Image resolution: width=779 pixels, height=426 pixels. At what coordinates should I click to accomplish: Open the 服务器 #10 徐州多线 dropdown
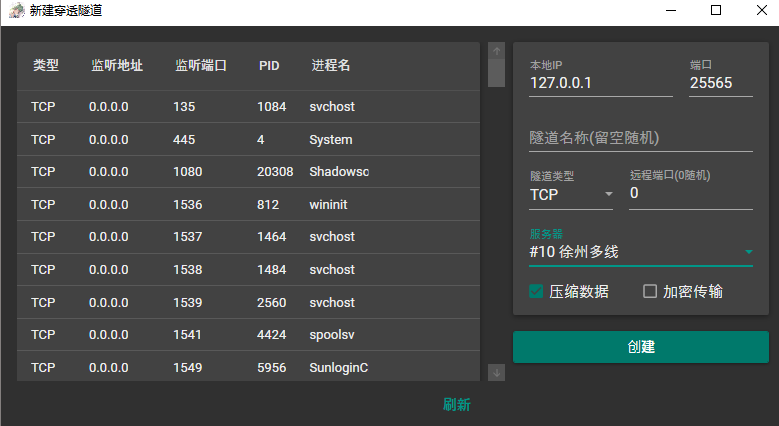click(641, 252)
